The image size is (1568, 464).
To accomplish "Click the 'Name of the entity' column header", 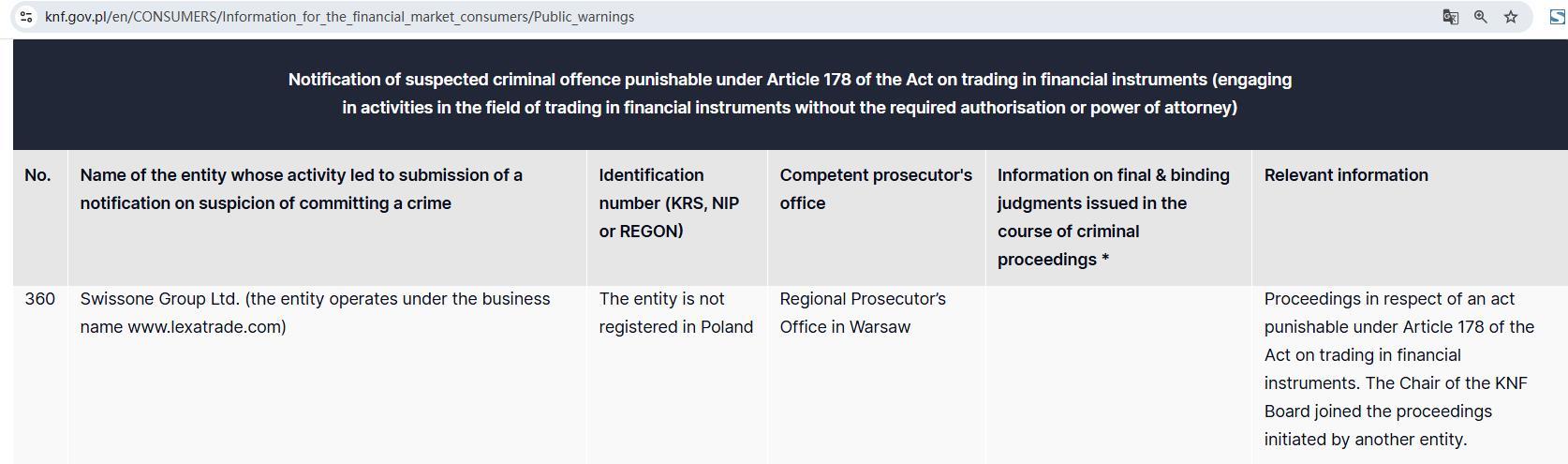I will [301, 189].
